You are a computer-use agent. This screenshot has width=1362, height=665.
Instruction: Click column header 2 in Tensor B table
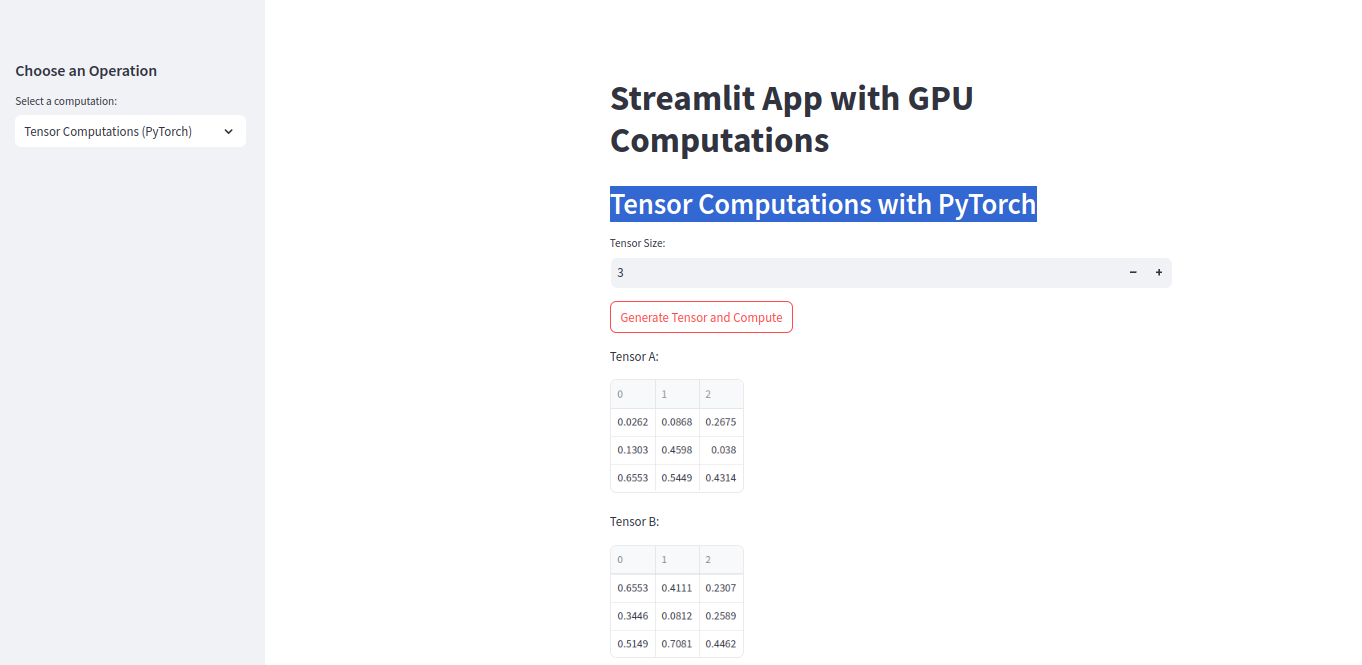tap(721, 560)
